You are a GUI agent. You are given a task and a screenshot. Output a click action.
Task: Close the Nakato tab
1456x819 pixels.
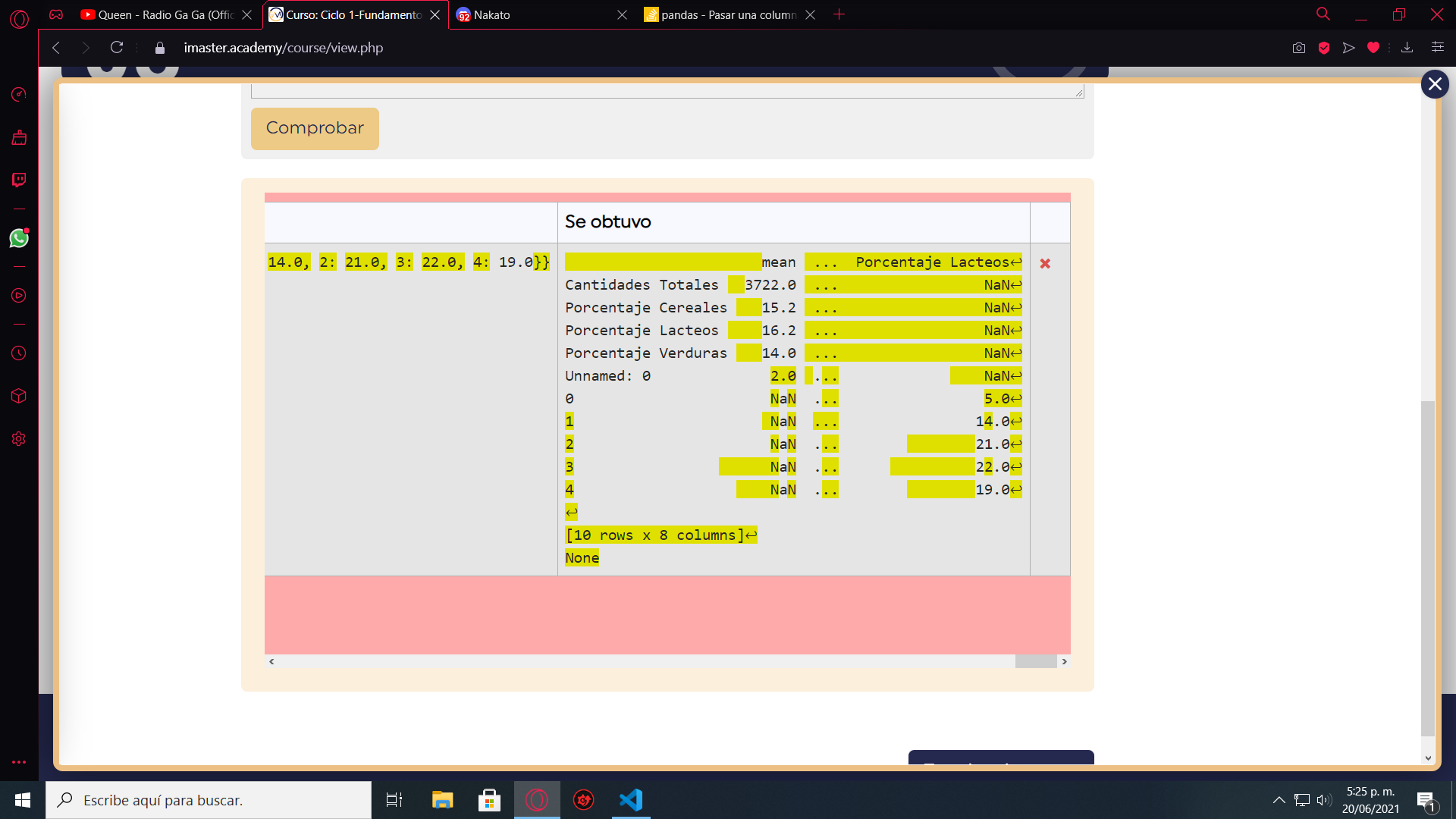point(622,14)
